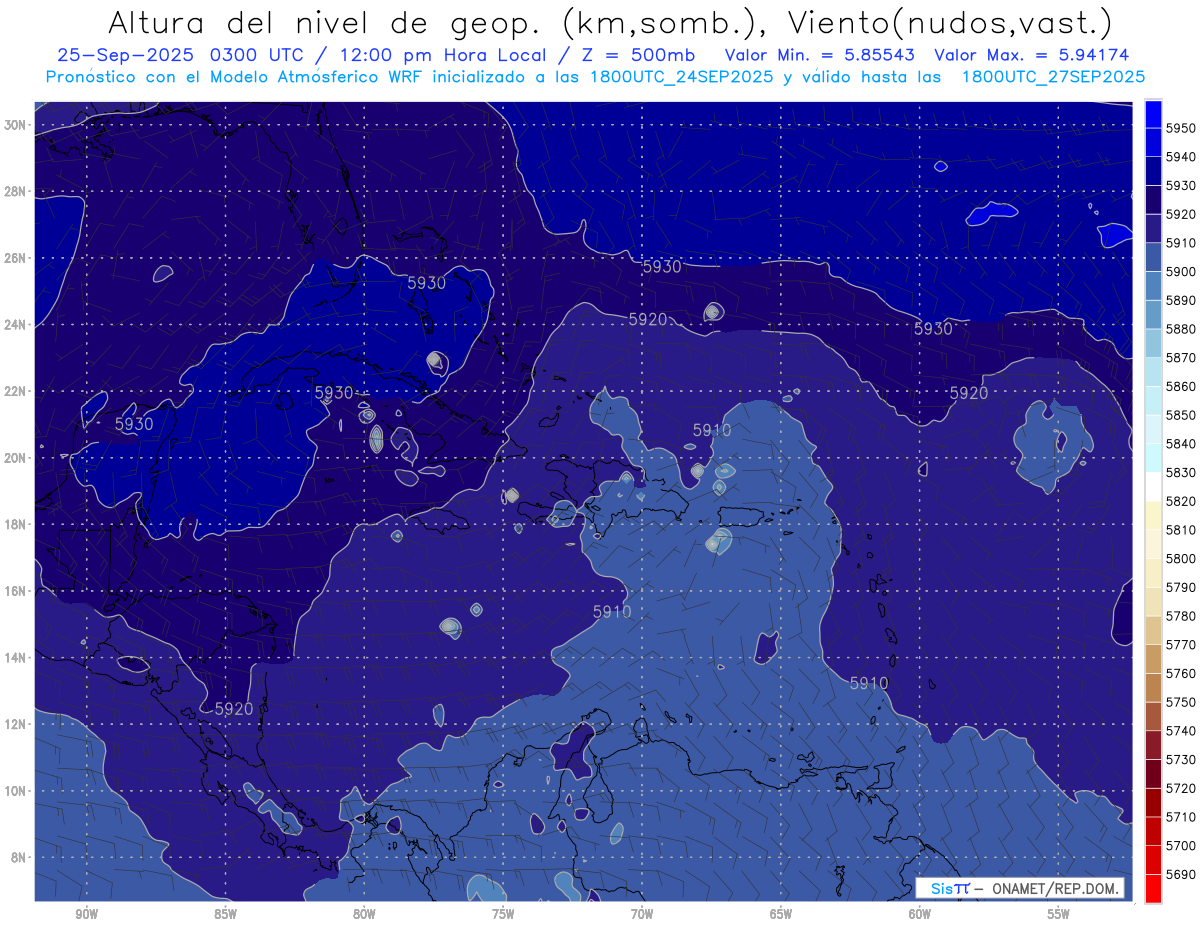
Task: Click the 5800 legend value
Action: pyautogui.click(x=1180, y=558)
